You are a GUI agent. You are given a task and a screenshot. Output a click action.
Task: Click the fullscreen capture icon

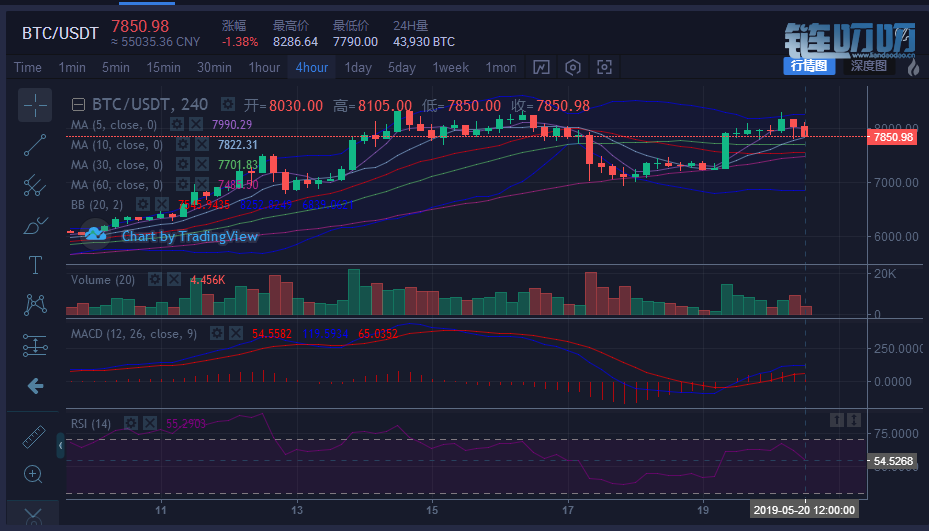pos(604,67)
